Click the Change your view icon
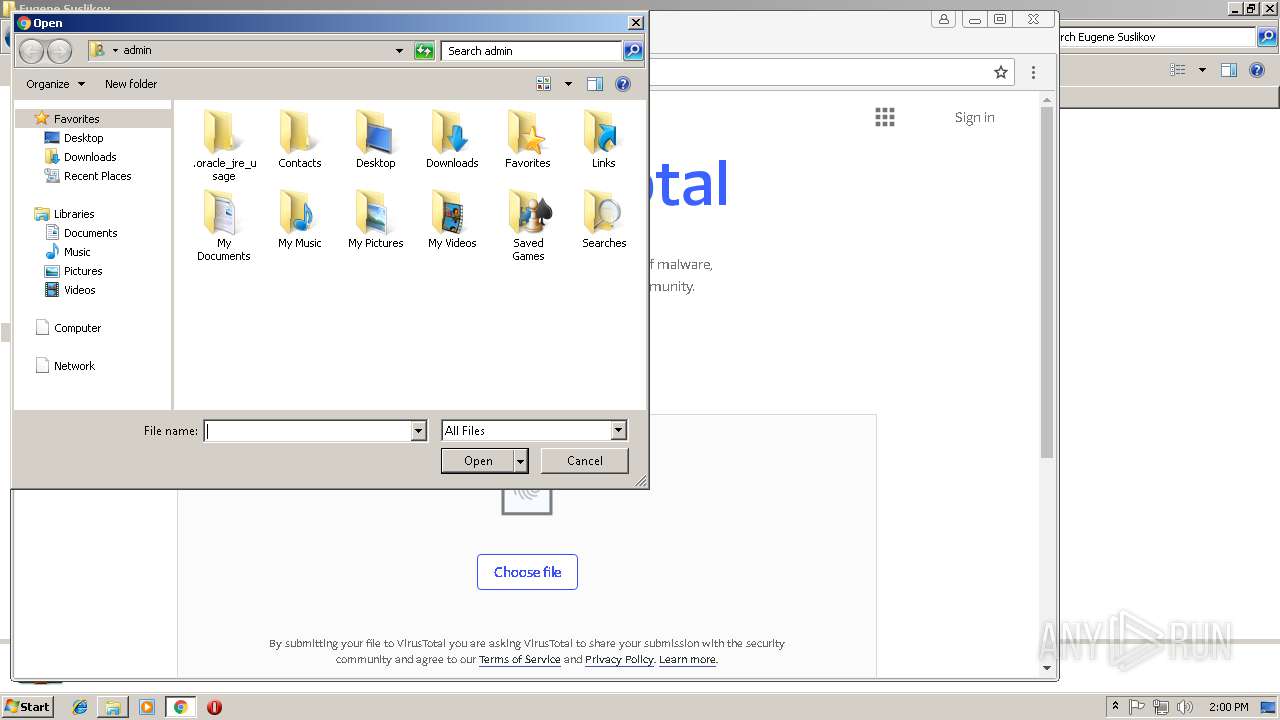The width and height of the screenshot is (1280, 720). point(544,84)
